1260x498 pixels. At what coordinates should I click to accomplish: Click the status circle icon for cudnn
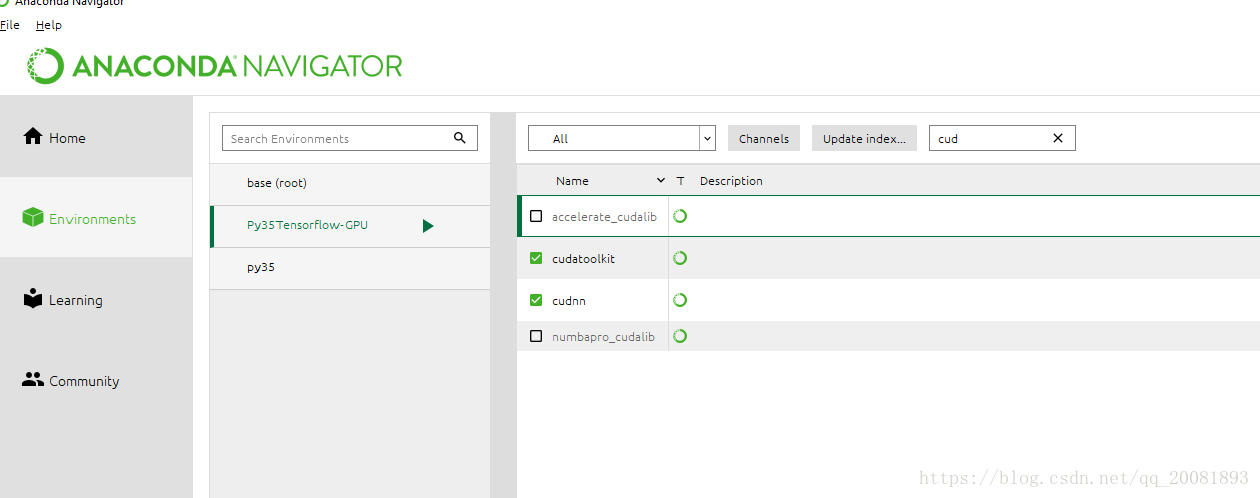click(680, 300)
